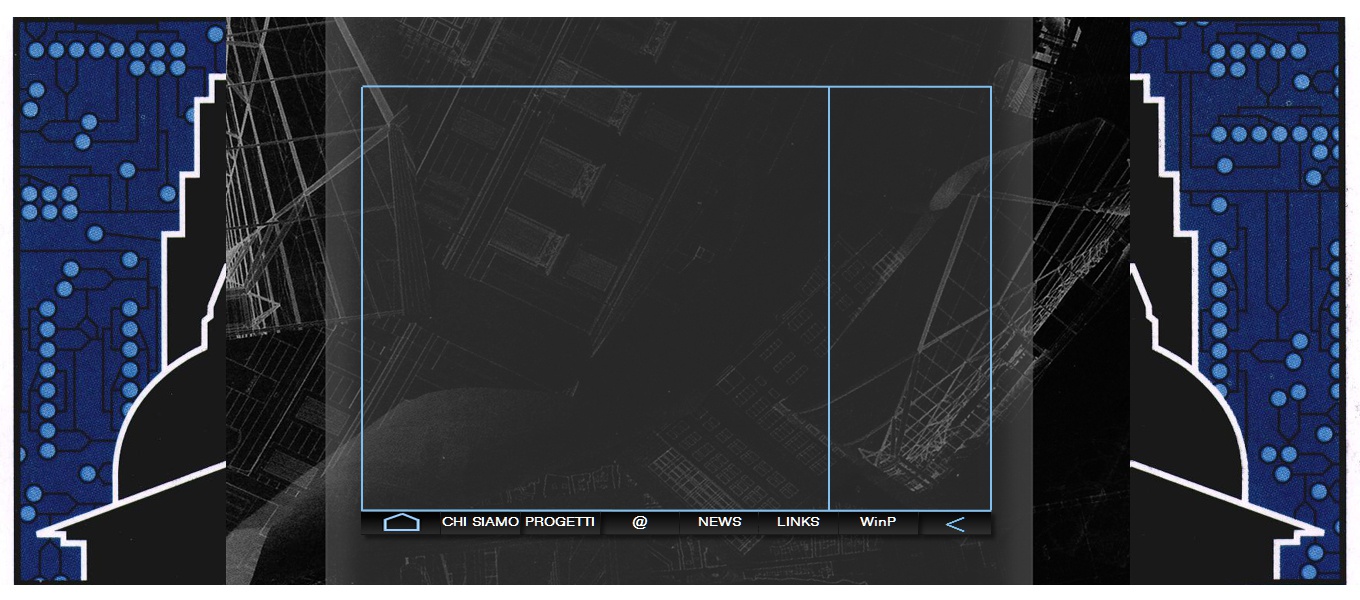1360x600 pixels.
Task: Click the back arrow icon
Action: point(955,524)
